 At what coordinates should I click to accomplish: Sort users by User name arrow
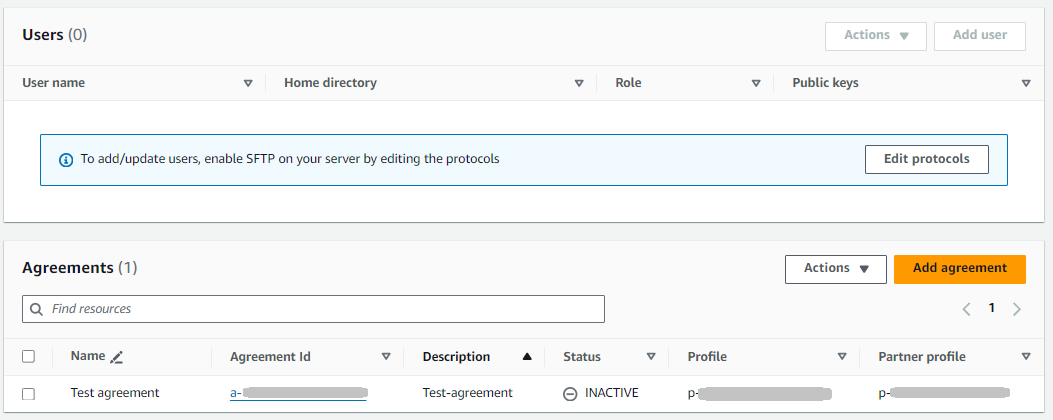click(x=248, y=84)
